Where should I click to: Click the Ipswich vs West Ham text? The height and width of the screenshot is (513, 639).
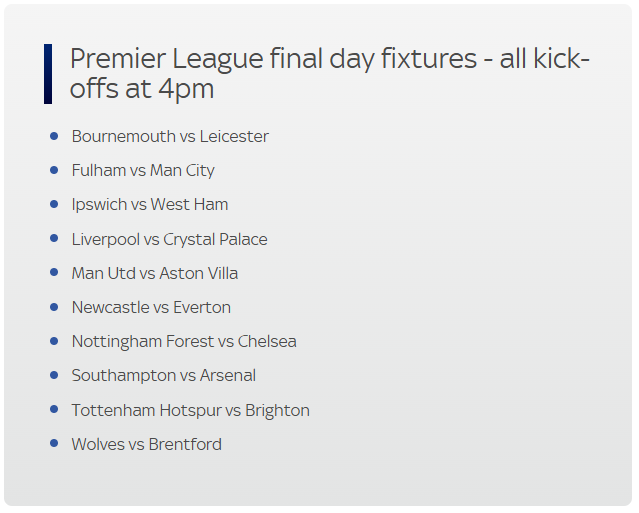[x=150, y=205]
